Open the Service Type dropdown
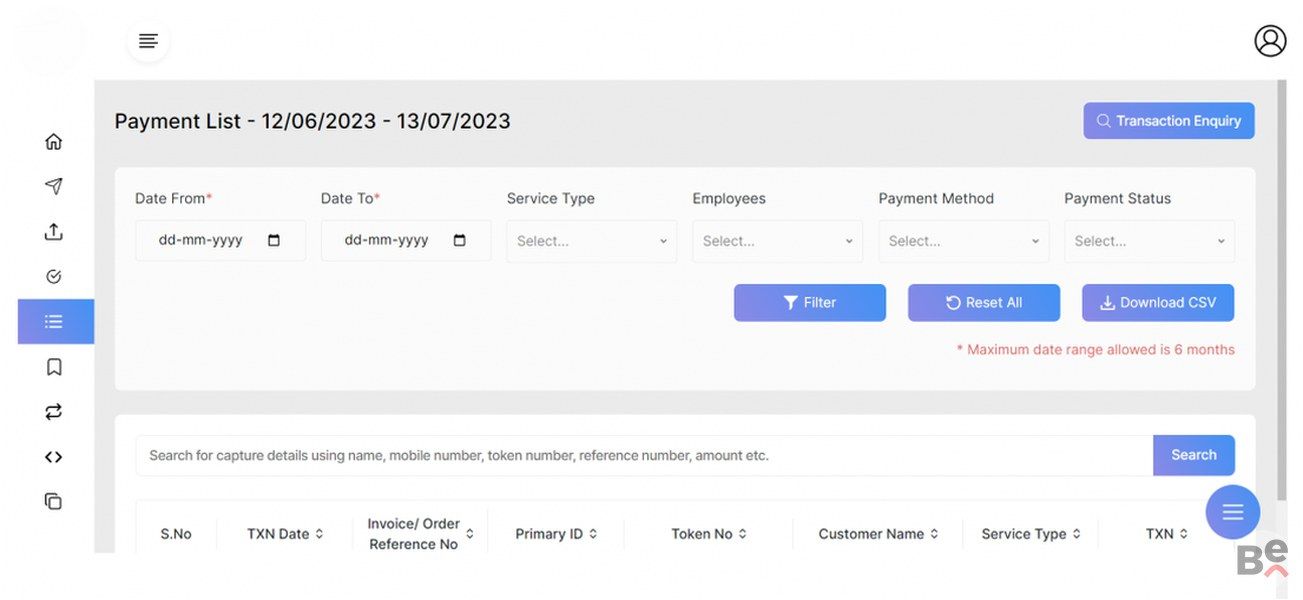 [x=591, y=241]
